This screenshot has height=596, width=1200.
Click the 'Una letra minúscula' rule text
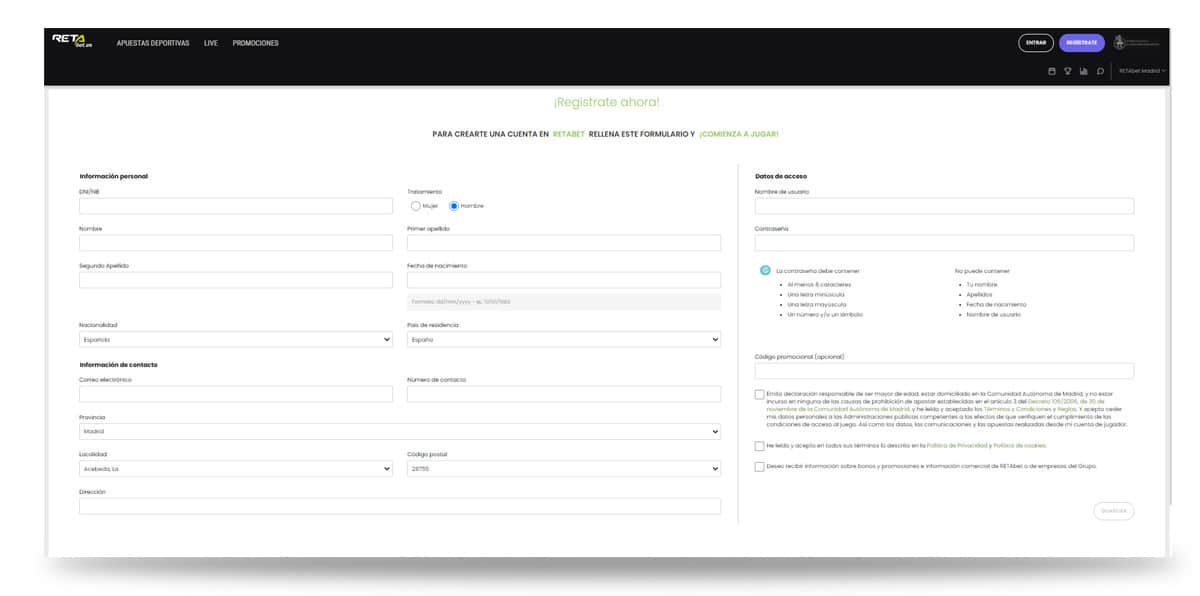point(816,295)
